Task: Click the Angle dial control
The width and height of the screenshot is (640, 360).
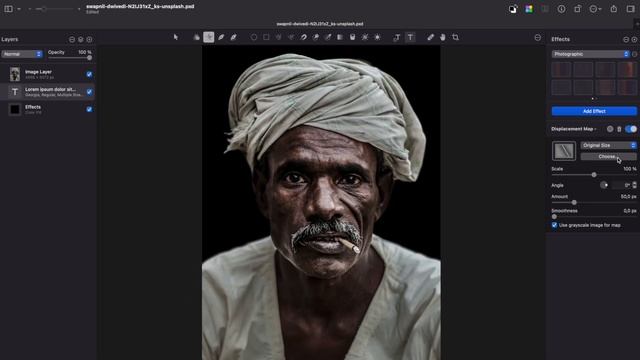Action: [604, 185]
